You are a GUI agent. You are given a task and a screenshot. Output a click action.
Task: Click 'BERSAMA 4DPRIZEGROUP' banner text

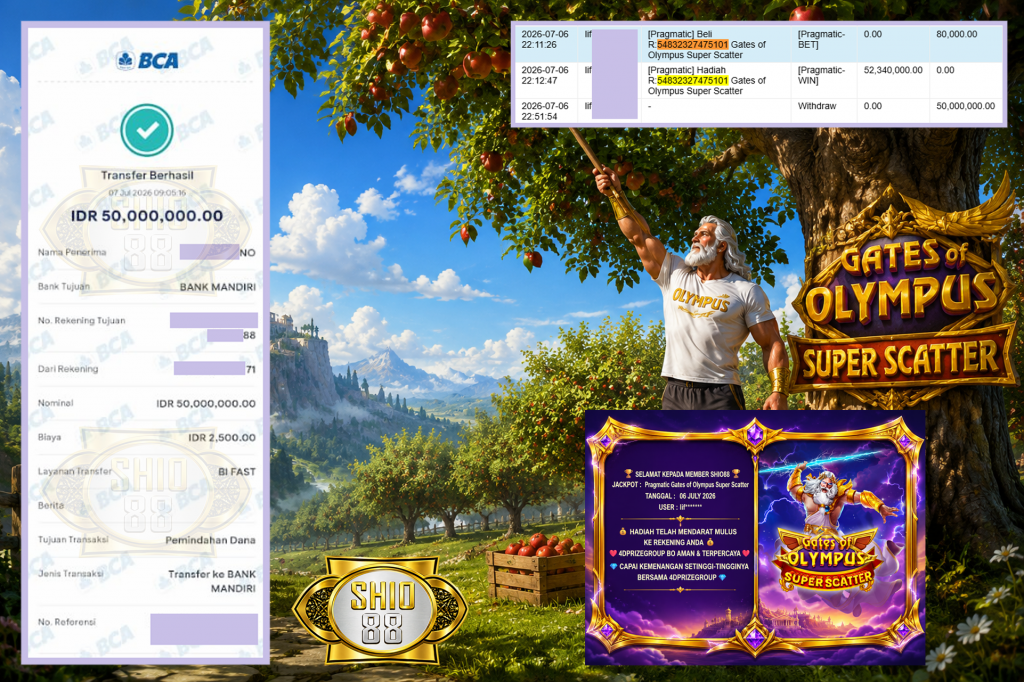(677, 577)
